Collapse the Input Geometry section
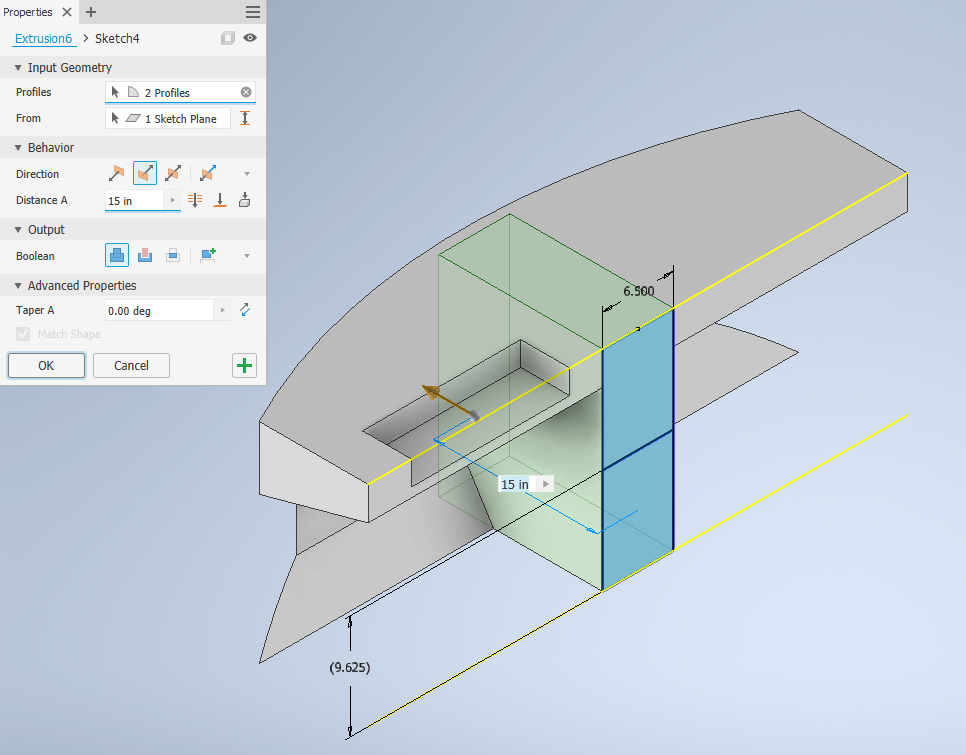Image resolution: width=966 pixels, height=755 pixels. coord(18,68)
